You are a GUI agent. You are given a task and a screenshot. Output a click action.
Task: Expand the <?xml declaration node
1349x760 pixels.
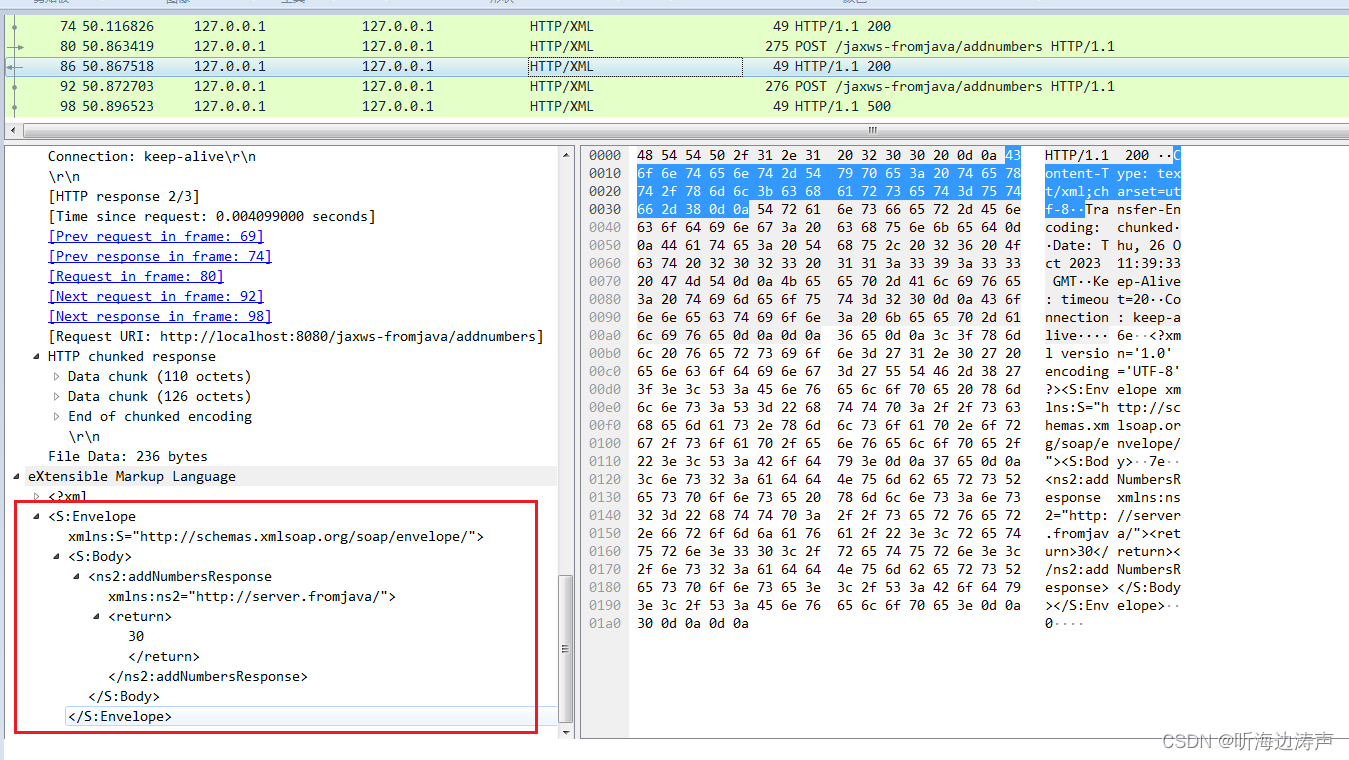[37, 497]
